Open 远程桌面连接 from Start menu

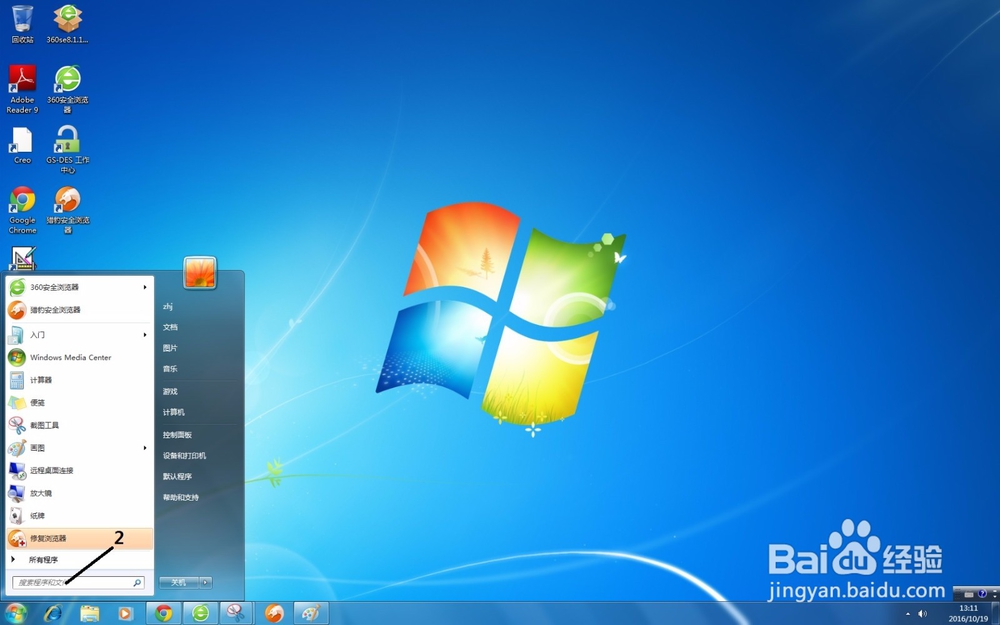(80, 470)
